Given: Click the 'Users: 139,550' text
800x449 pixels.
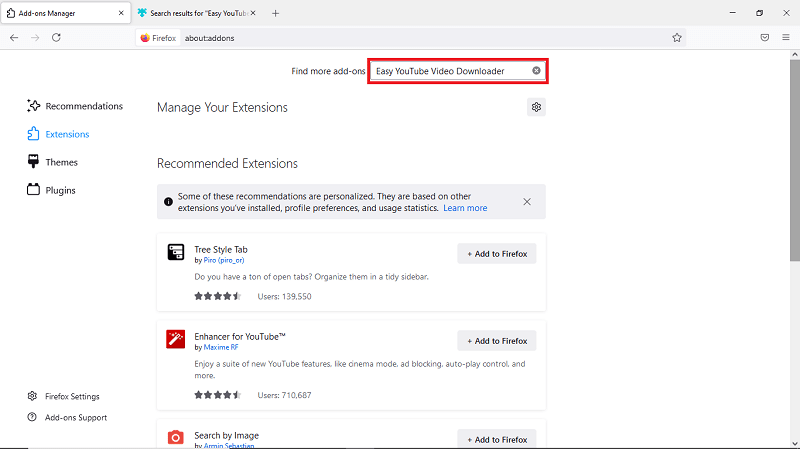Looking at the screenshot, I should click(284, 296).
